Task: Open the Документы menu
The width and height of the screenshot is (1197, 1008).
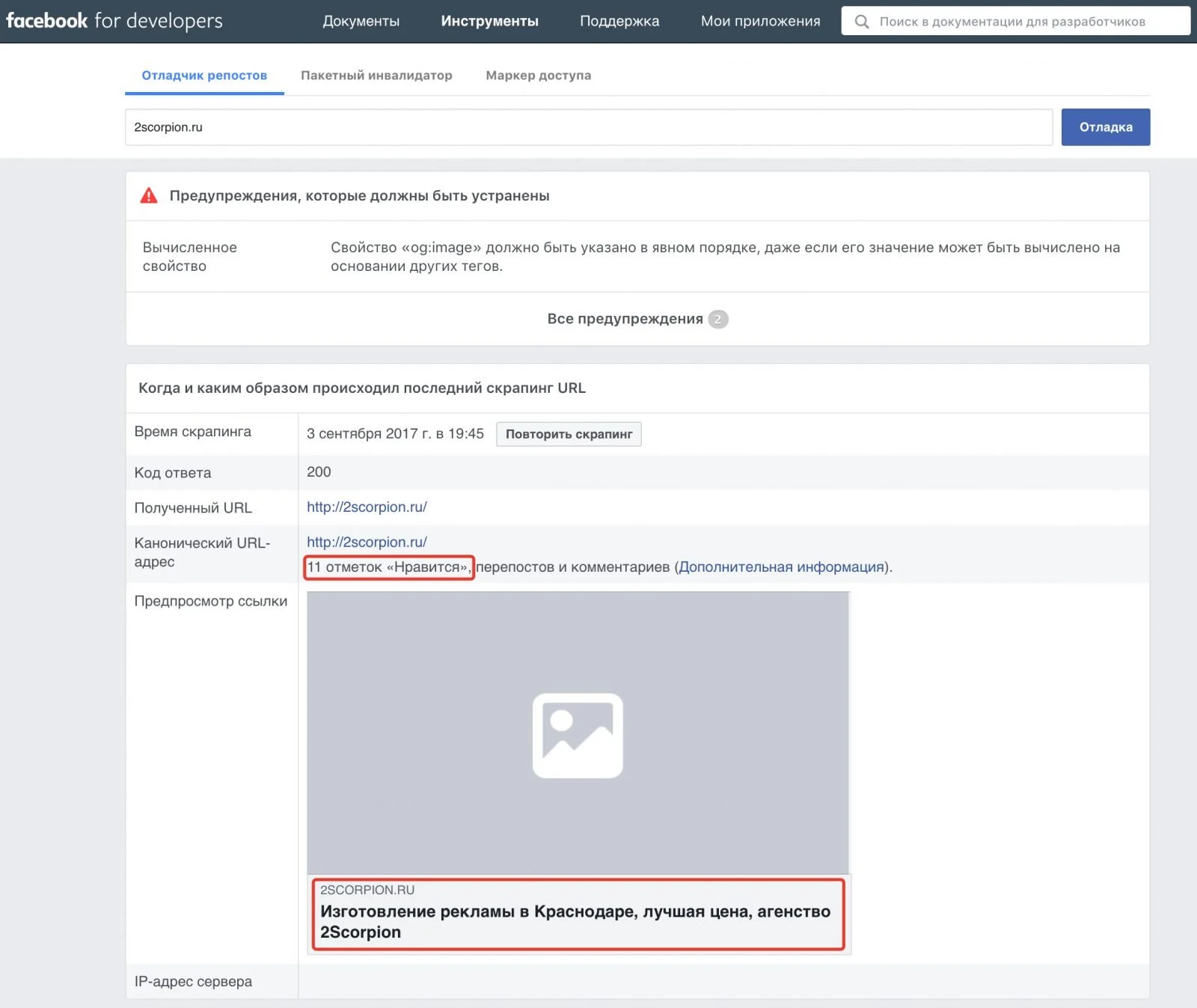Action: [361, 21]
